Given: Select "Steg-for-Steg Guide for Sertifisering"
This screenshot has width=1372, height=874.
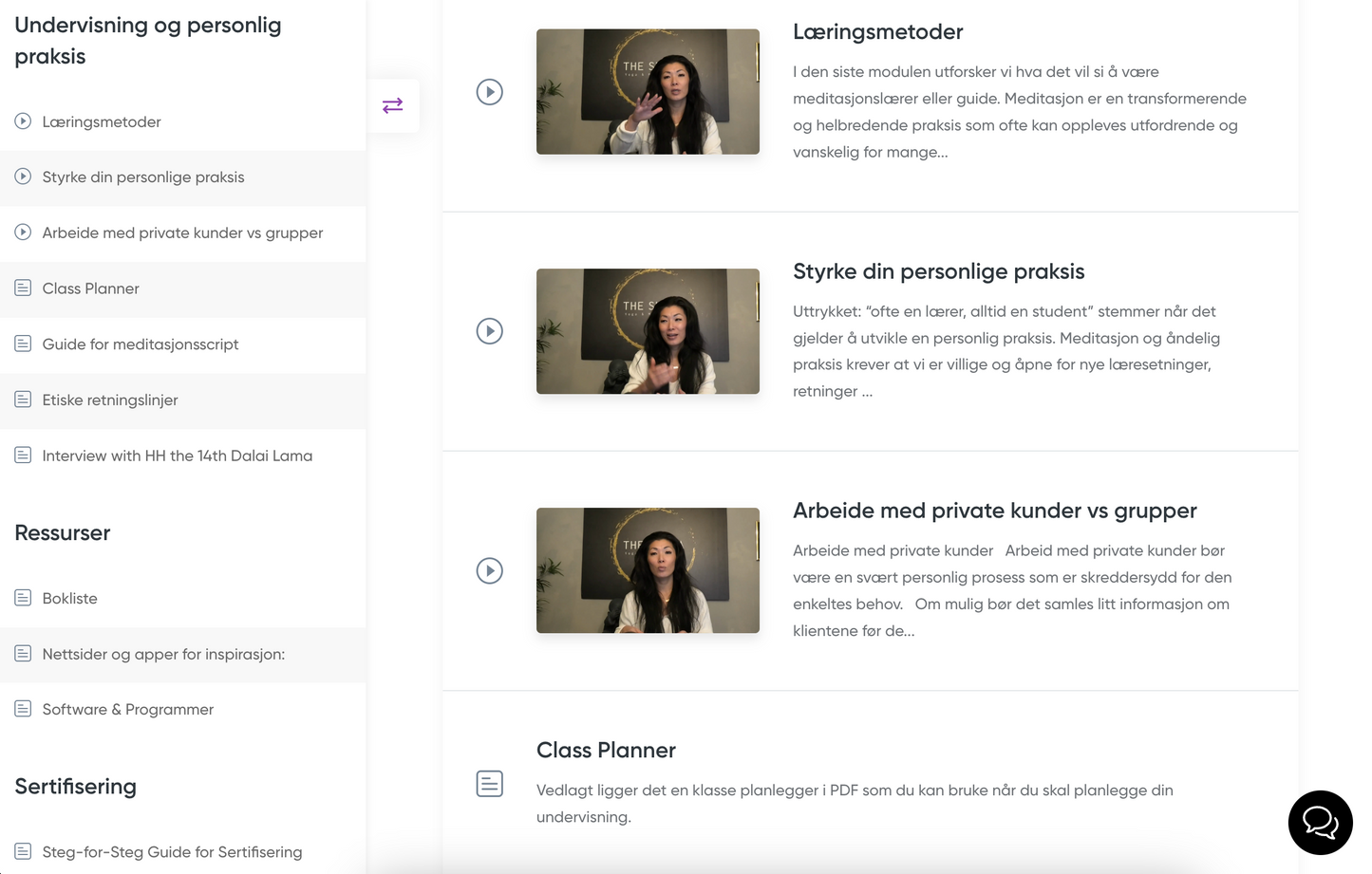Looking at the screenshot, I should coord(171,851).
